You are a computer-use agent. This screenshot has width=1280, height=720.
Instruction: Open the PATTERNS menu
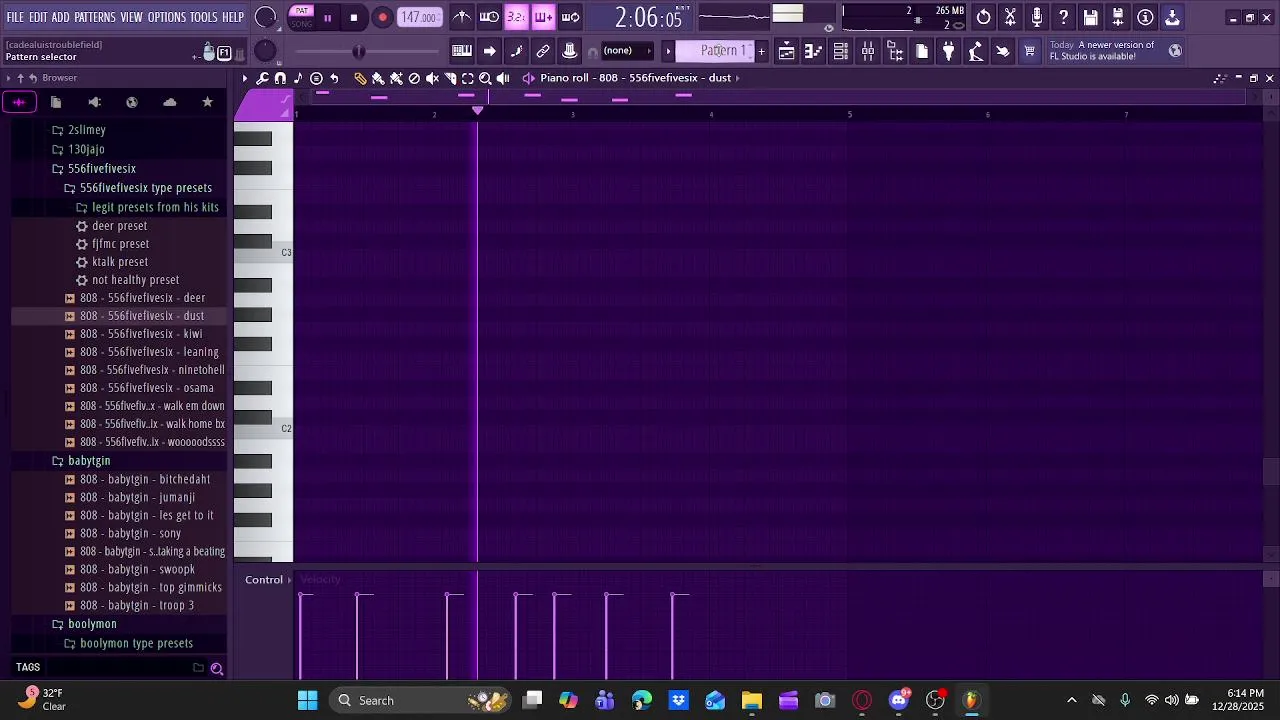[x=95, y=17]
